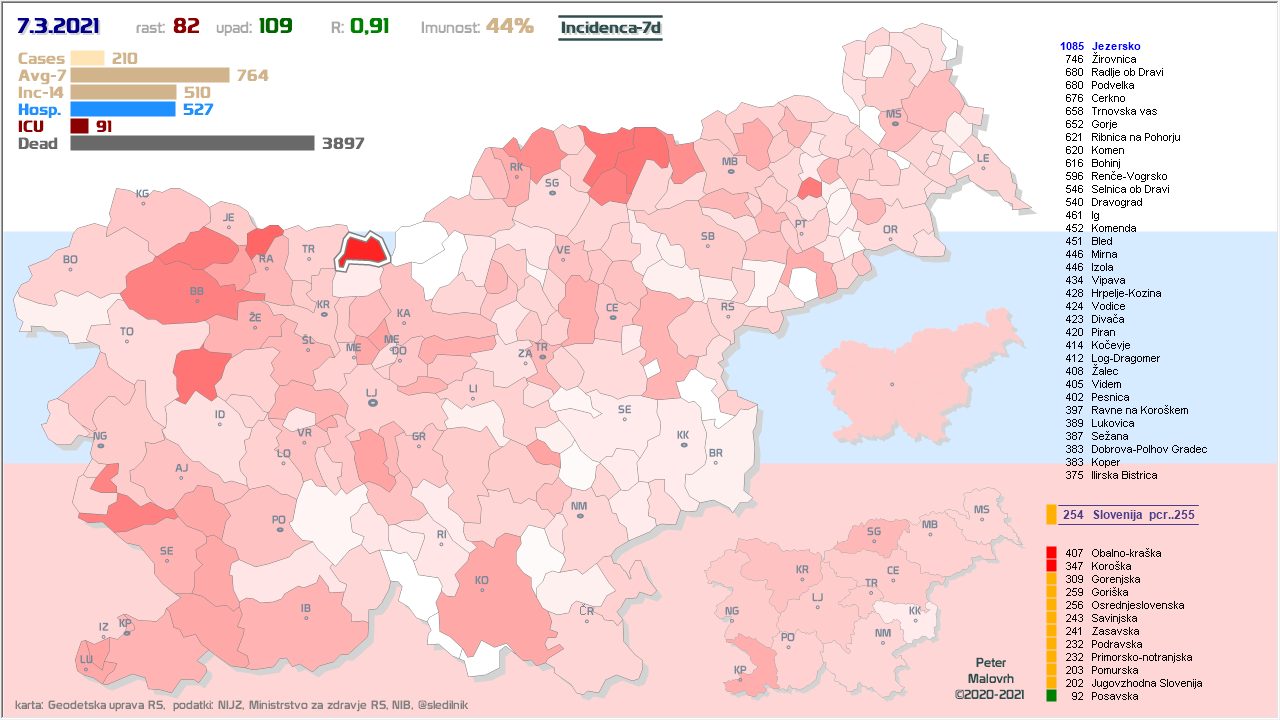Open the Incidenca-7d mode selector
This screenshot has width=1280, height=720.
(x=610, y=27)
